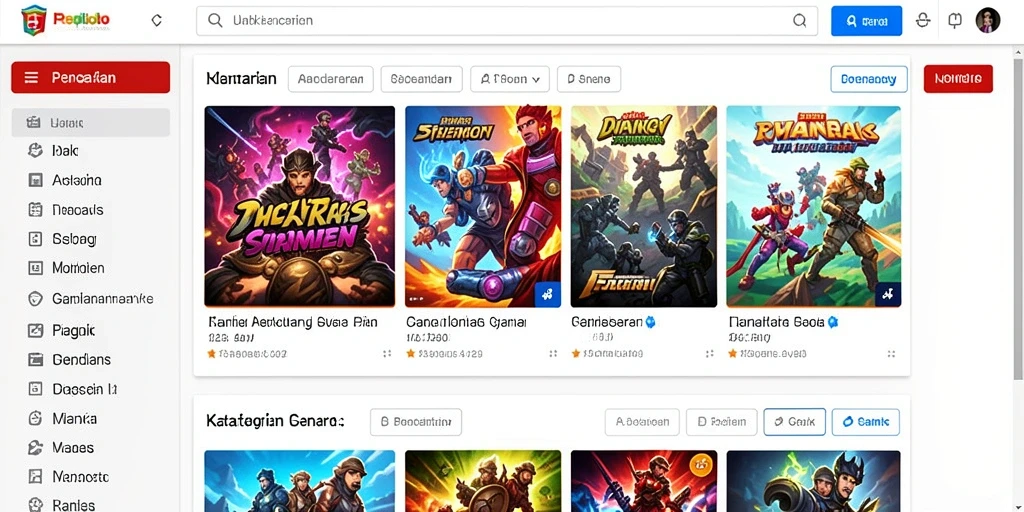Click the search magnifier icon at right of search bar
The height and width of the screenshot is (512, 1024).
tap(799, 21)
